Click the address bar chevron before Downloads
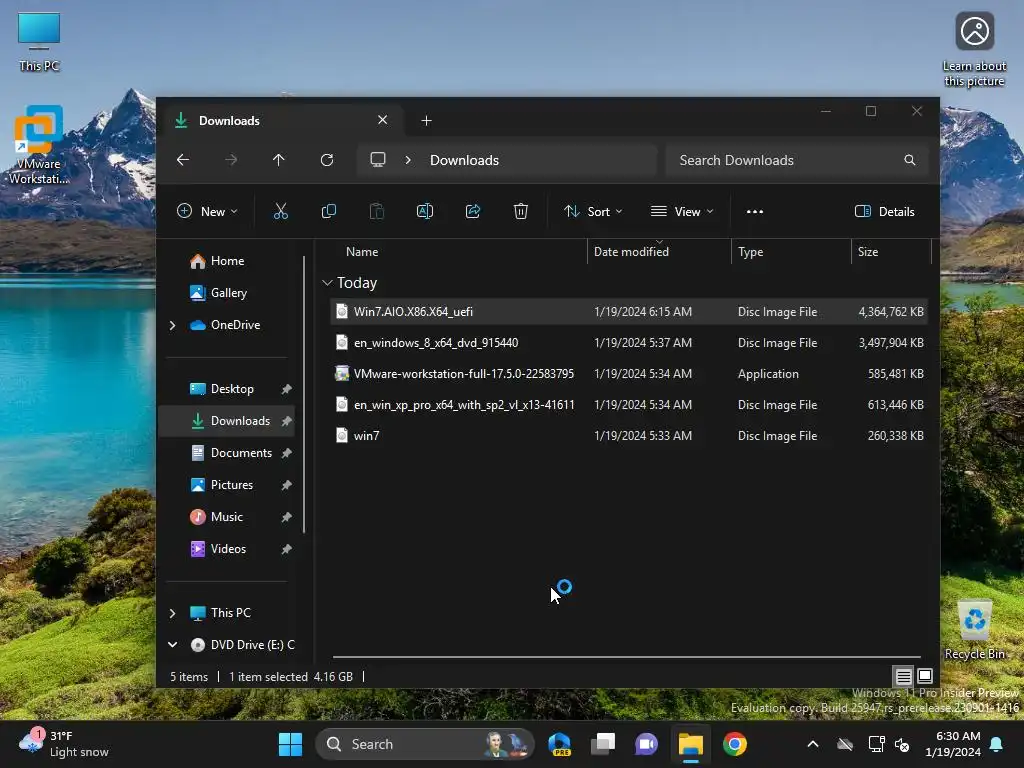Image resolution: width=1024 pixels, height=768 pixels. pos(408,160)
